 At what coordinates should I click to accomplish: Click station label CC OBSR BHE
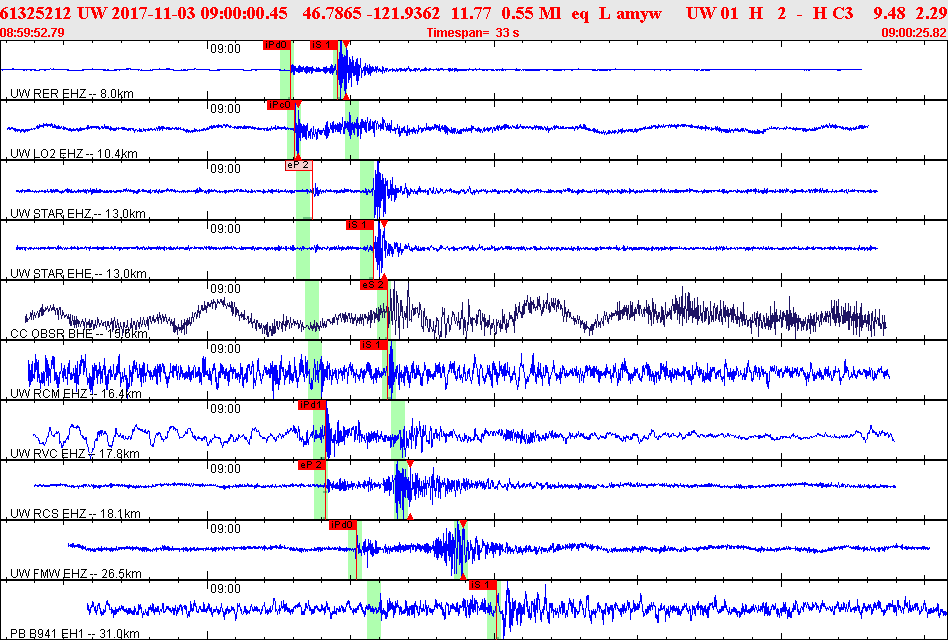(x=79, y=334)
